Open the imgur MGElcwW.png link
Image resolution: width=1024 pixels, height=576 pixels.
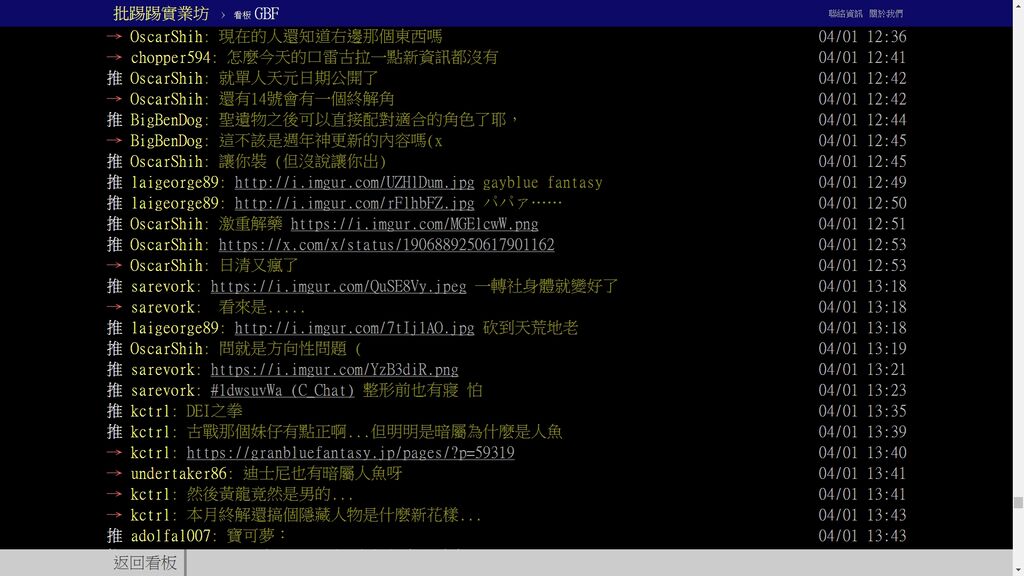pos(414,225)
